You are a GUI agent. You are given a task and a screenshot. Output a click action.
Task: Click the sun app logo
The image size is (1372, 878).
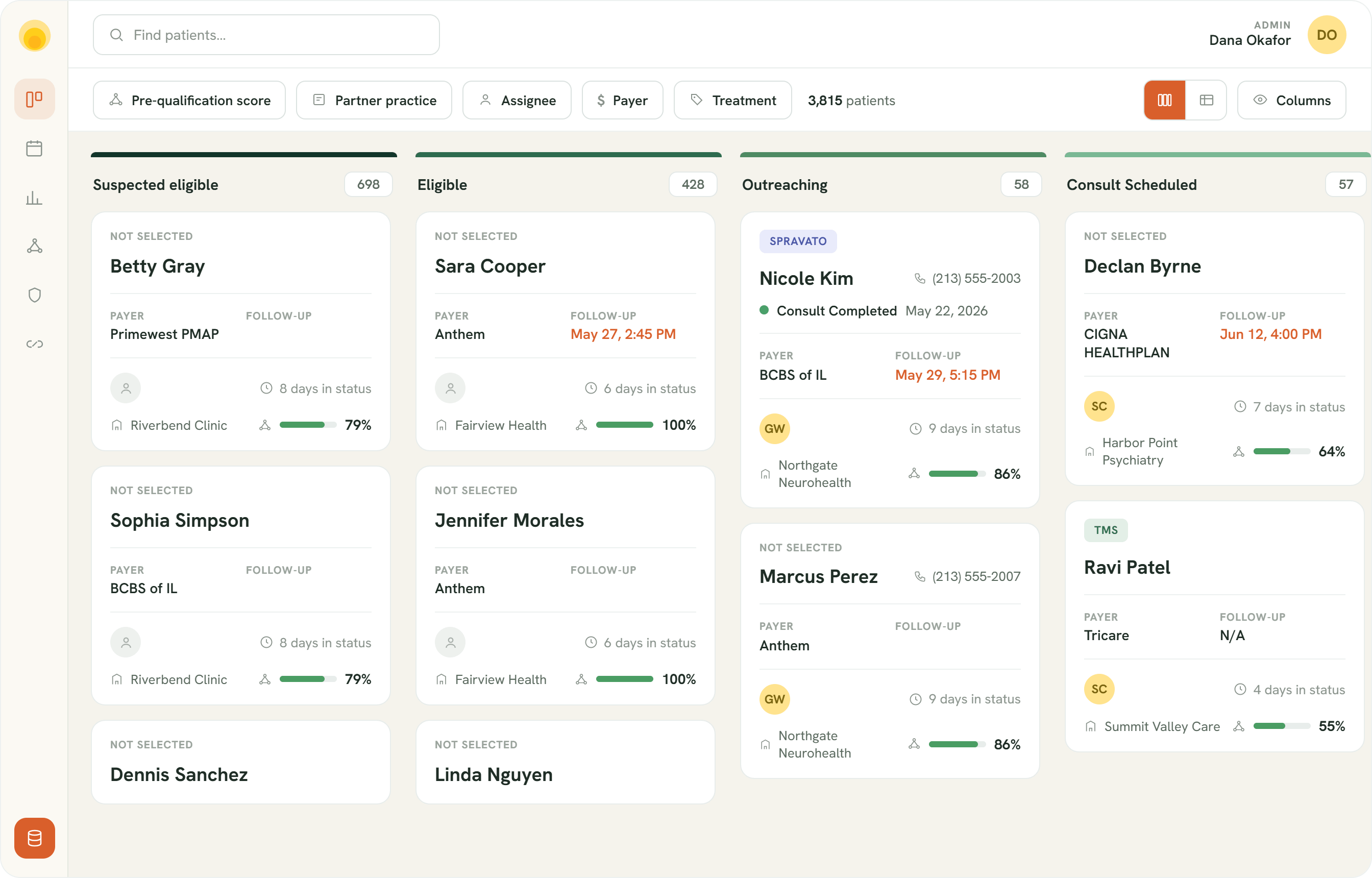pos(34,35)
